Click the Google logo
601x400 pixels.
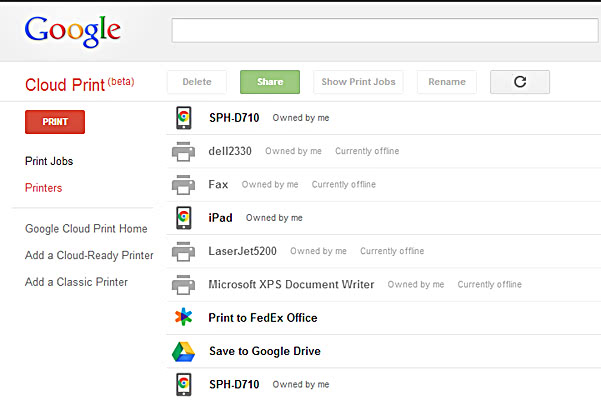(73, 31)
